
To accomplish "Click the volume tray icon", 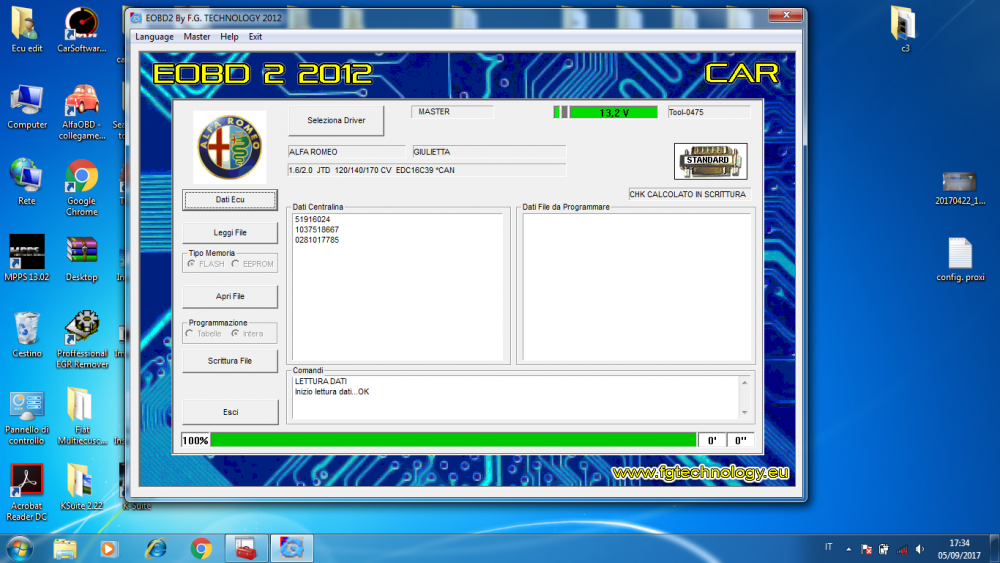I will pyautogui.click(x=920, y=549).
